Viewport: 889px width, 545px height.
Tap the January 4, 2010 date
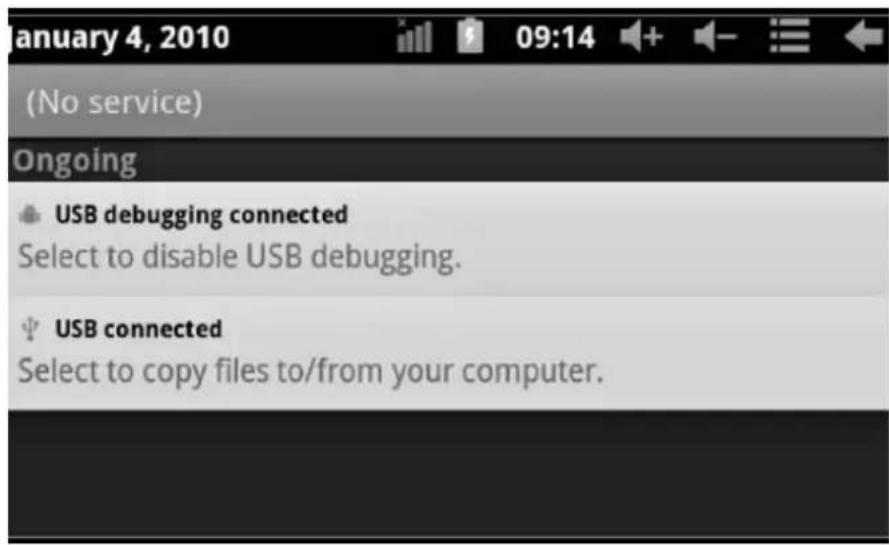click(118, 38)
